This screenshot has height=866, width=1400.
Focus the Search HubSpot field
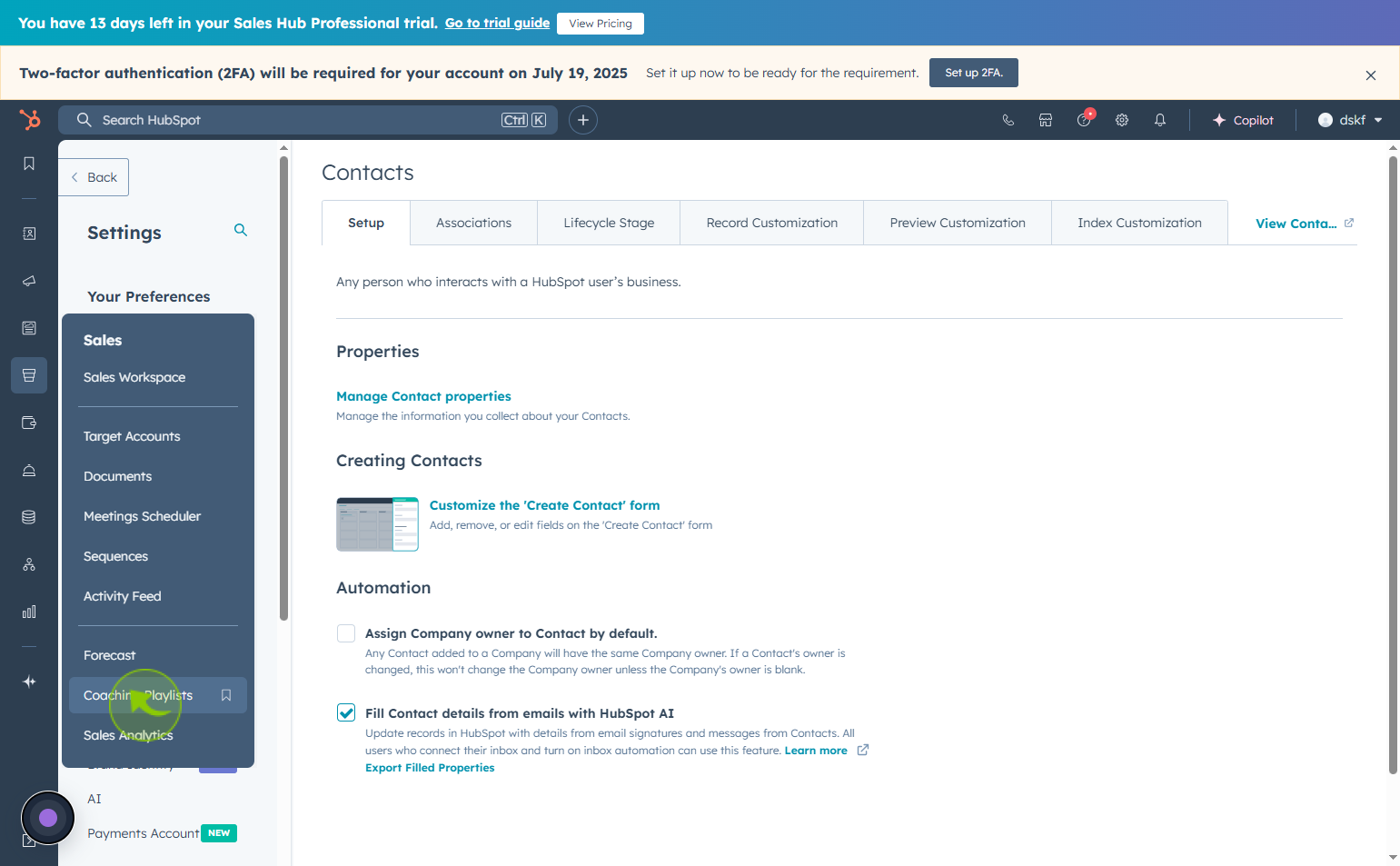pyautogui.click(x=306, y=120)
